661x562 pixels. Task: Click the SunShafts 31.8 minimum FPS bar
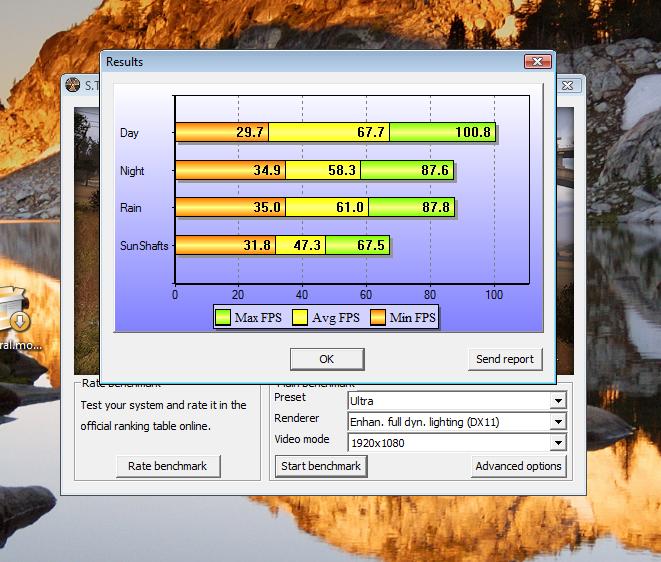pos(226,245)
